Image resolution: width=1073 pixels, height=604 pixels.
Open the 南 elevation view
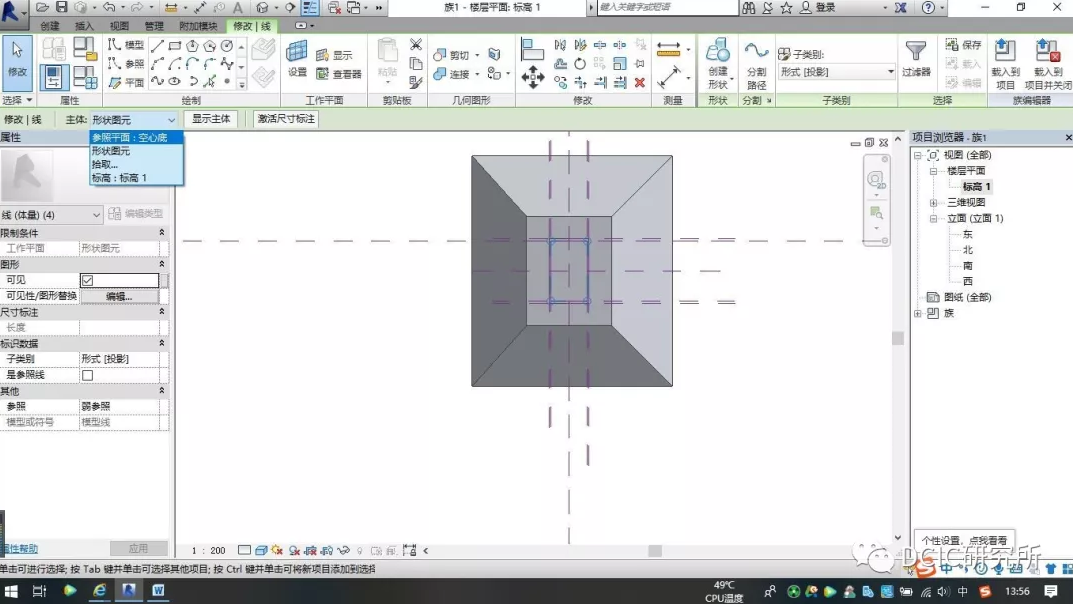point(968,266)
